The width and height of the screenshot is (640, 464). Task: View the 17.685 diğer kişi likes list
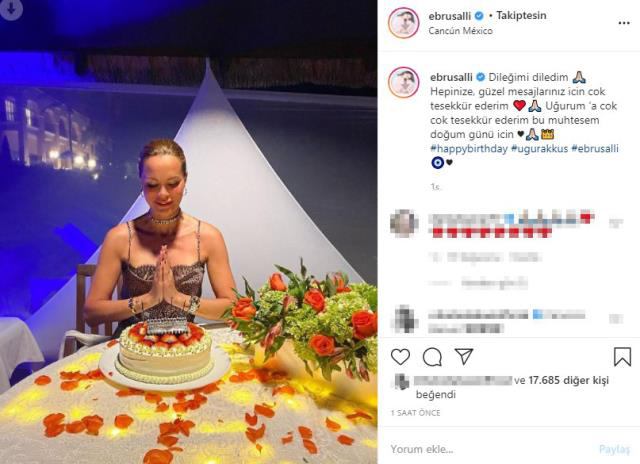[x=569, y=380]
